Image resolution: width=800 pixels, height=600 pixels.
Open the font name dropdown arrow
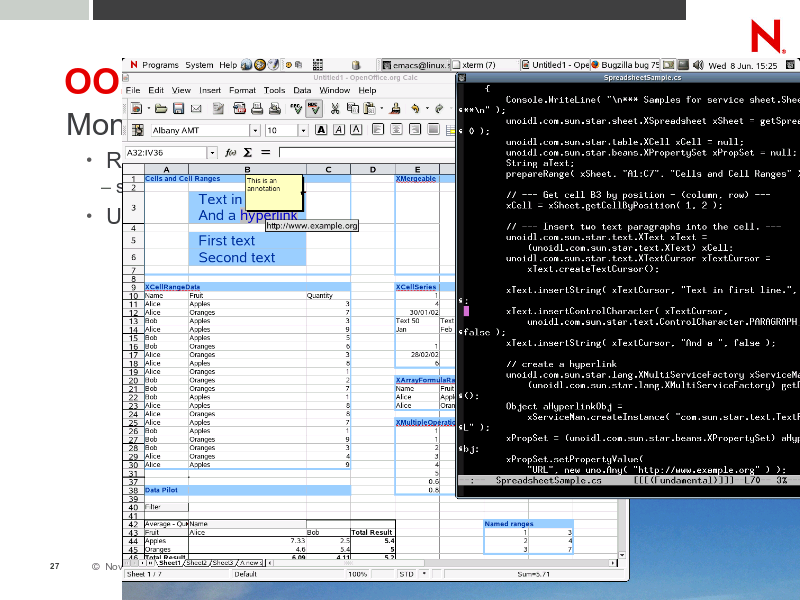coord(255,130)
